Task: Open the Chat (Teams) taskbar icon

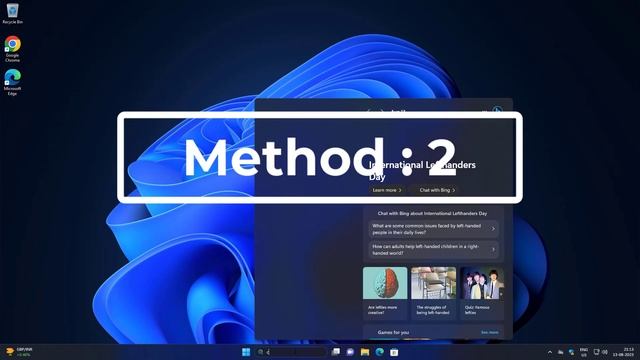Action: (x=350, y=352)
